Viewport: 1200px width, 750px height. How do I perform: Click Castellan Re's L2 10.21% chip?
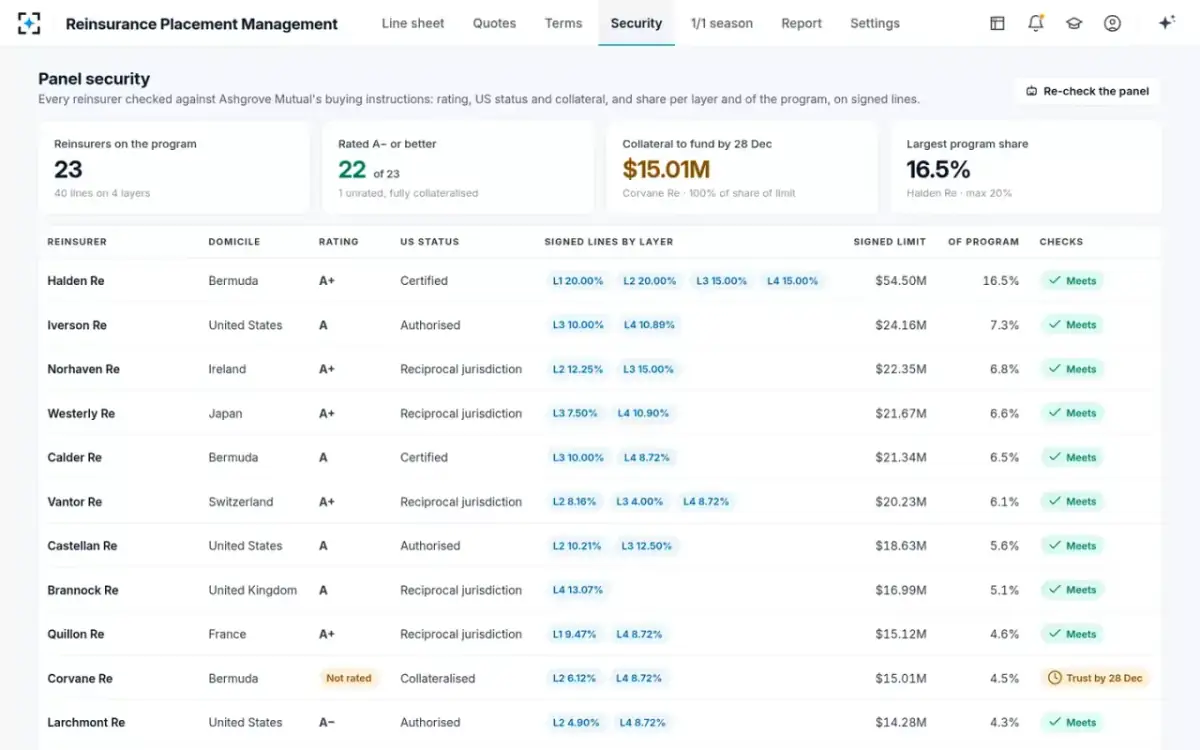pos(577,546)
